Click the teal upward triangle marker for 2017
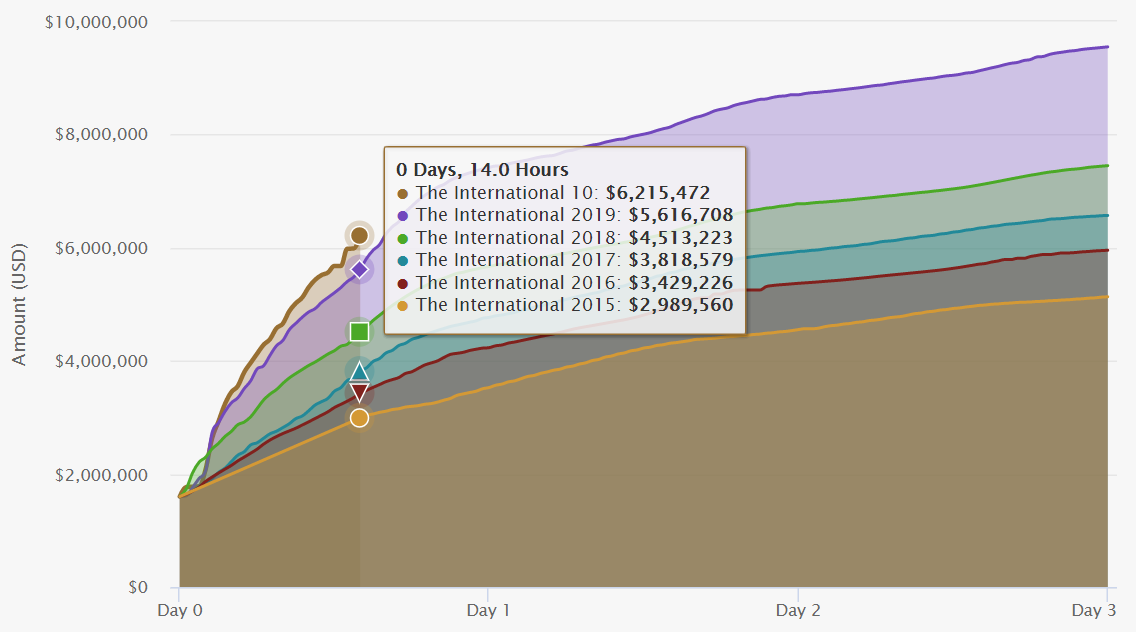The width and height of the screenshot is (1136, 632). click(x=359, y=372)
